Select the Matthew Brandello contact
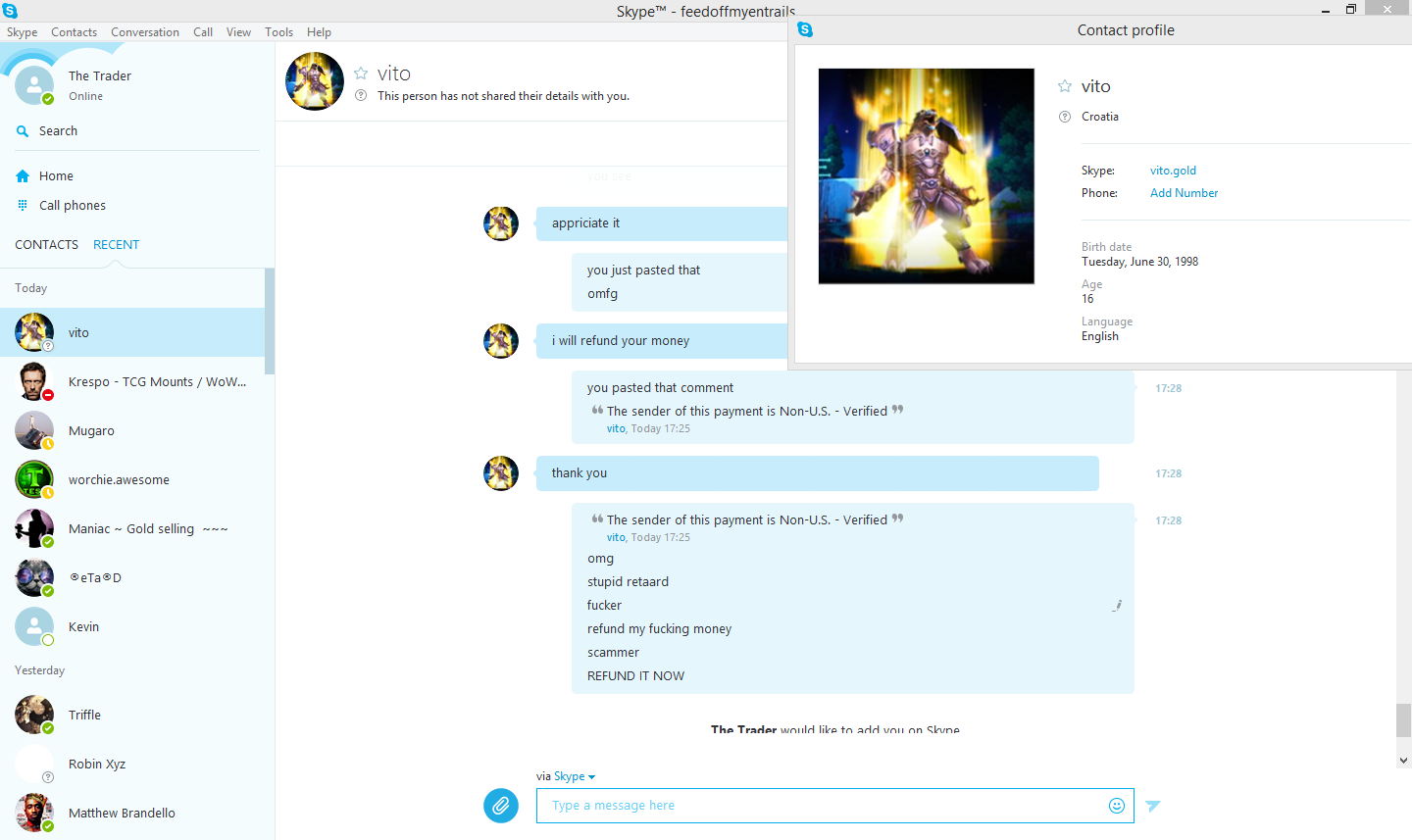This screenshot has height=840, width=1412. tap(132, 813)
